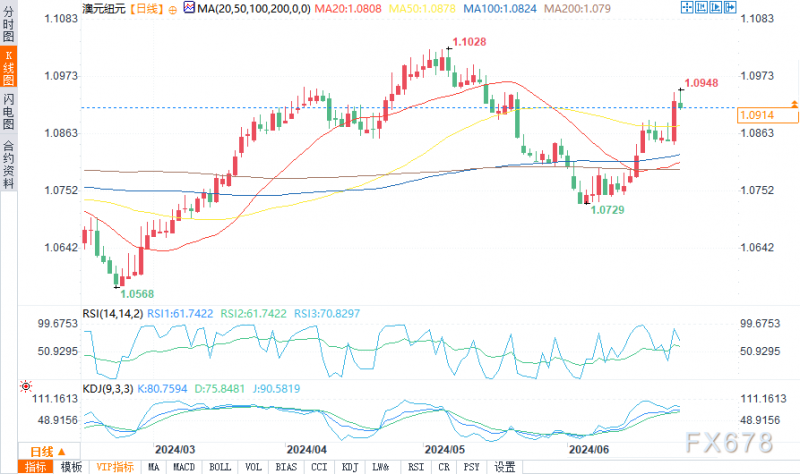Select the LW& indicator button
This screenshot has width=800, height=474.
[x=381, y=467]
